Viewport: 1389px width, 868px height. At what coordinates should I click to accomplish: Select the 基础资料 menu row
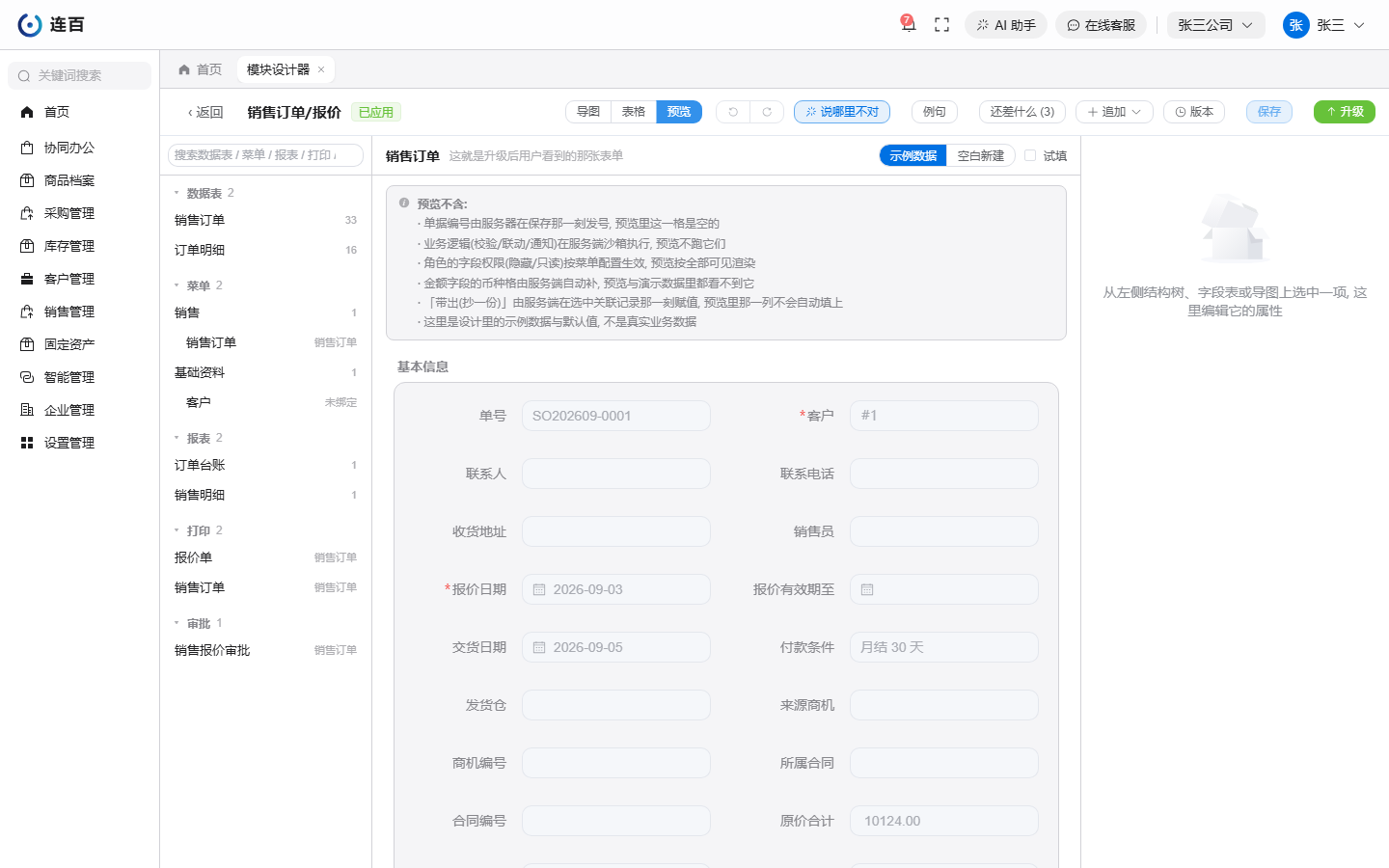coord(265,372)
